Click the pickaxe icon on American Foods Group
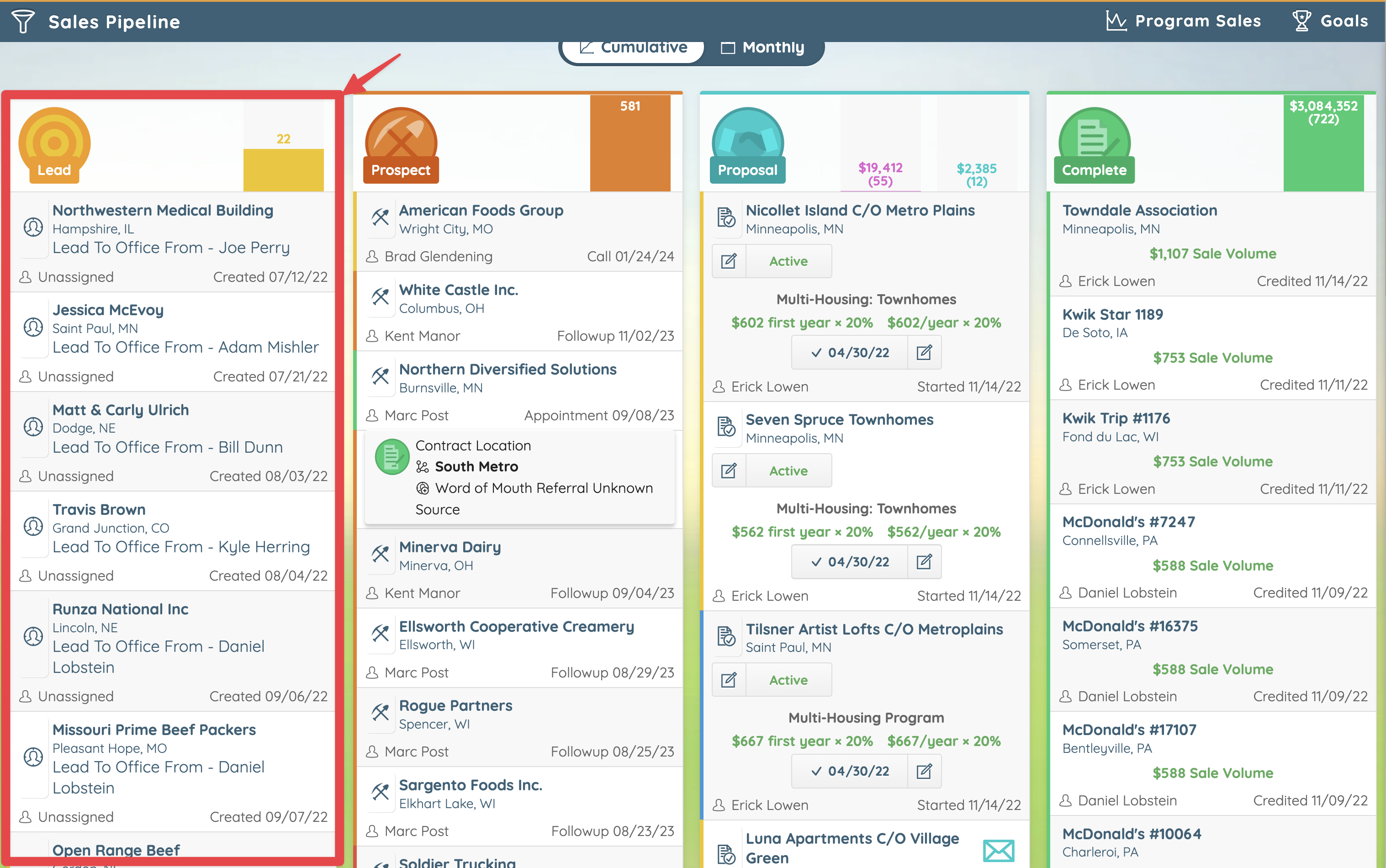This screenshot has width=1386, height=868. pos(380,217)
